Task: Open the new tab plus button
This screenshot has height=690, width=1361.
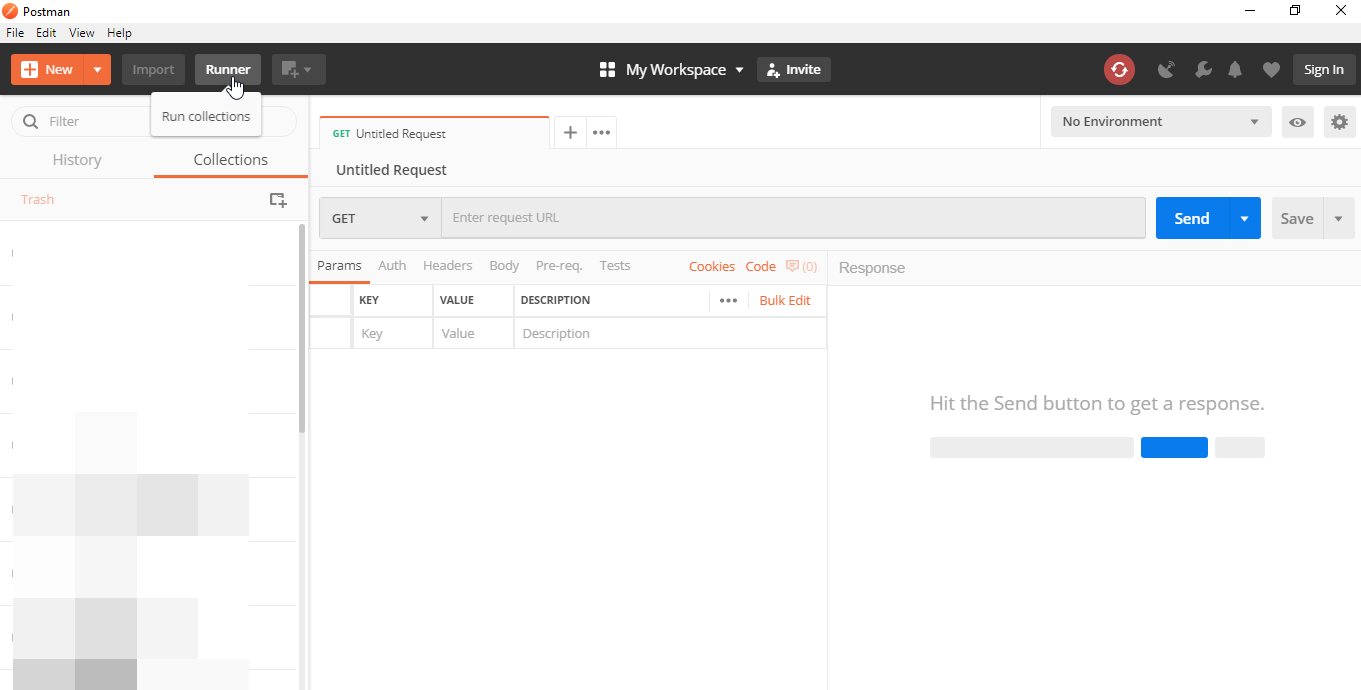Action: coord(570,132)
